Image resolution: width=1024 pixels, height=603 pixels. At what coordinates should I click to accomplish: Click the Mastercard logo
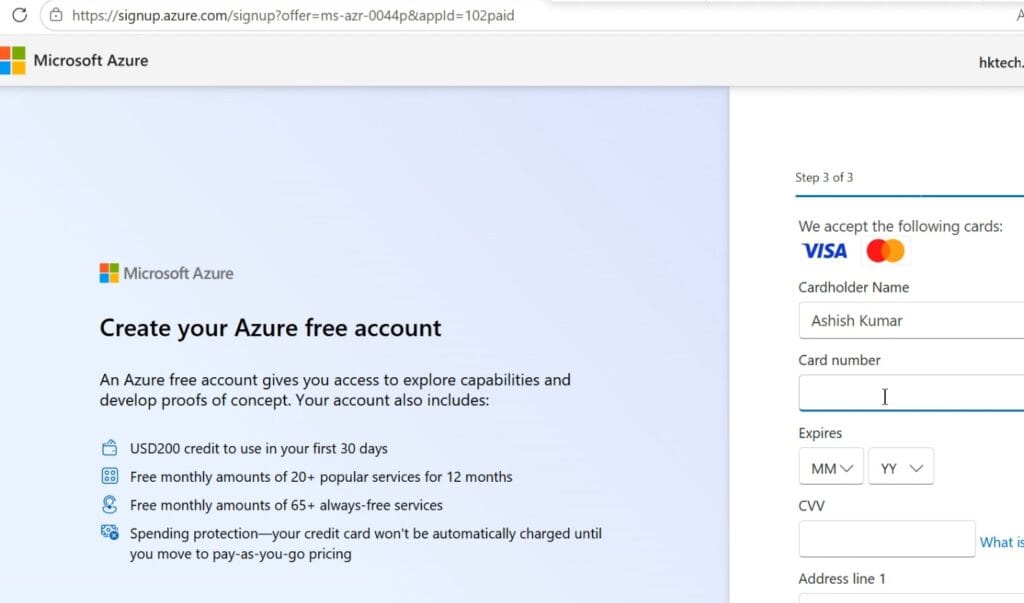click(885, 251)
